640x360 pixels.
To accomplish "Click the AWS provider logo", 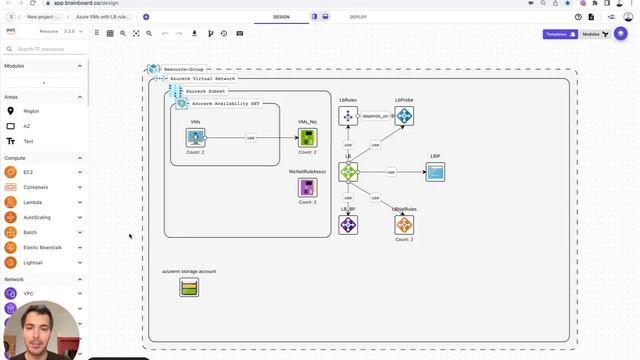I will tap(11, 31).
